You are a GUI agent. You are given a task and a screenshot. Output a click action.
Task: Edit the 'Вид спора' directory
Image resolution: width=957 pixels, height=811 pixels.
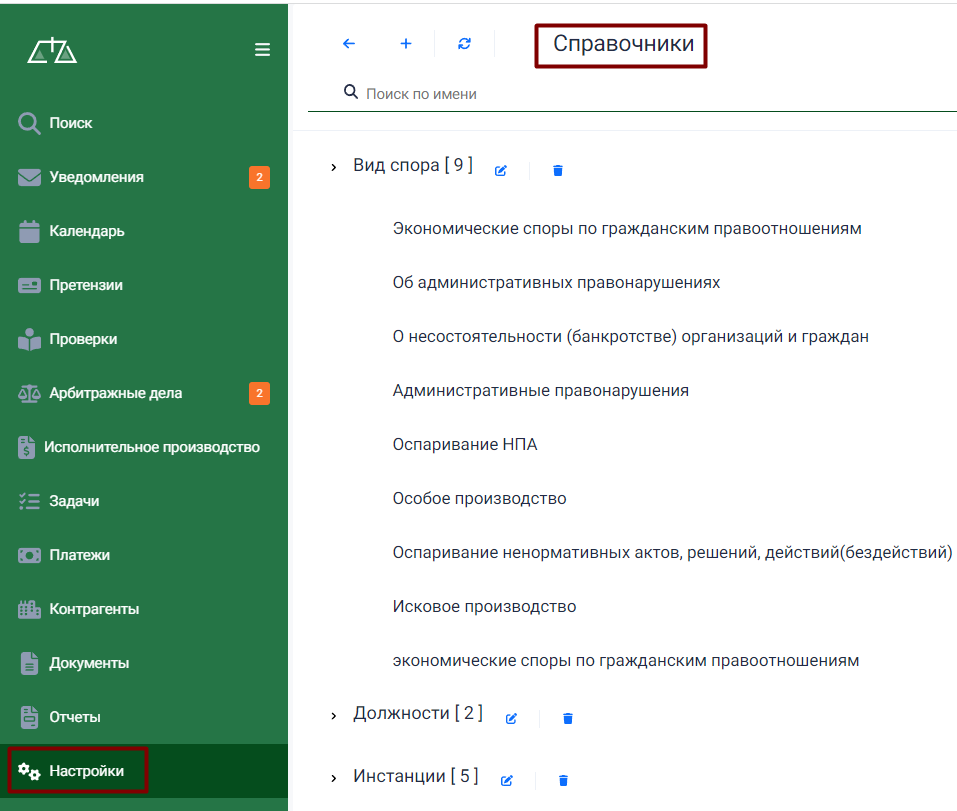click(x=501, y=171)
